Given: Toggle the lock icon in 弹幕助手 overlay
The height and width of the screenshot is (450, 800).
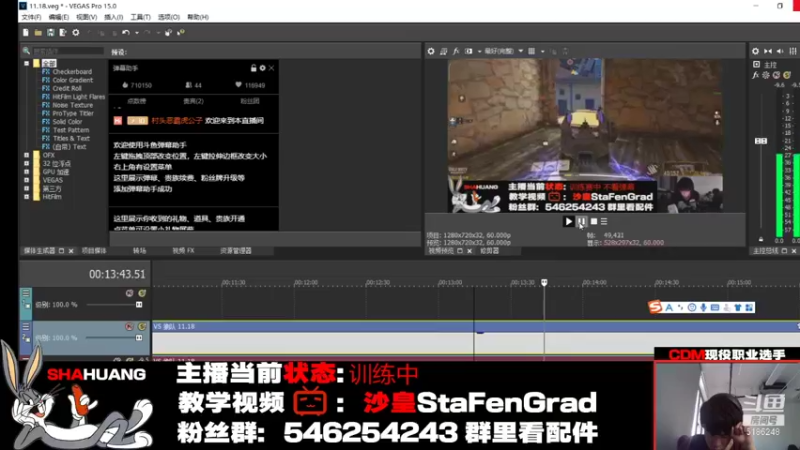Looking at the screenshot, I should click(x=253, y=68).
